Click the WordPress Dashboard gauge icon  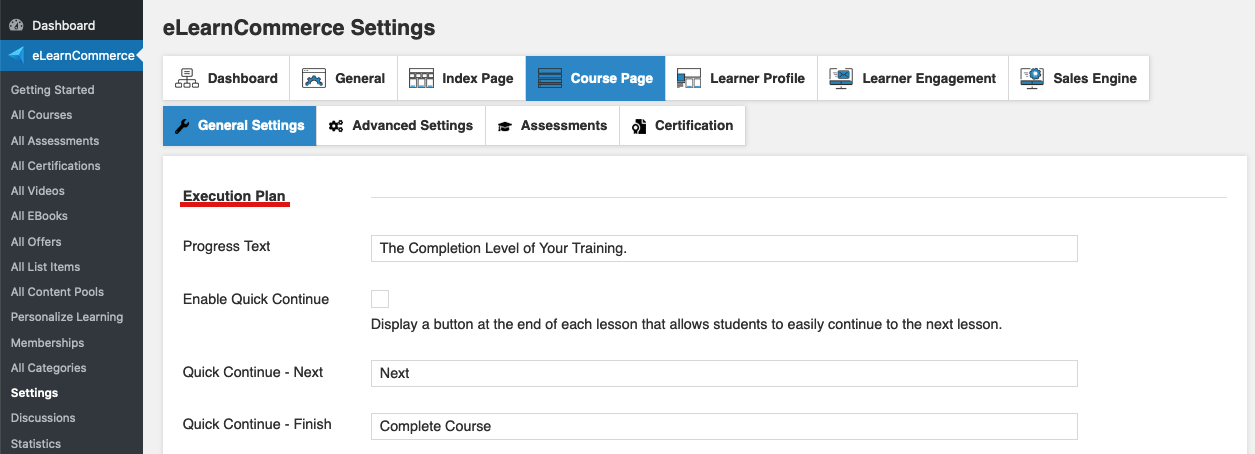[x=16, y=25]
